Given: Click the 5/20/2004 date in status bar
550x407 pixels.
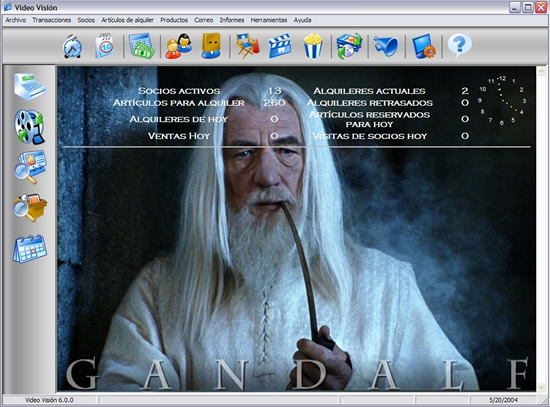Looking at the screenshot, I should pos(504,400).
